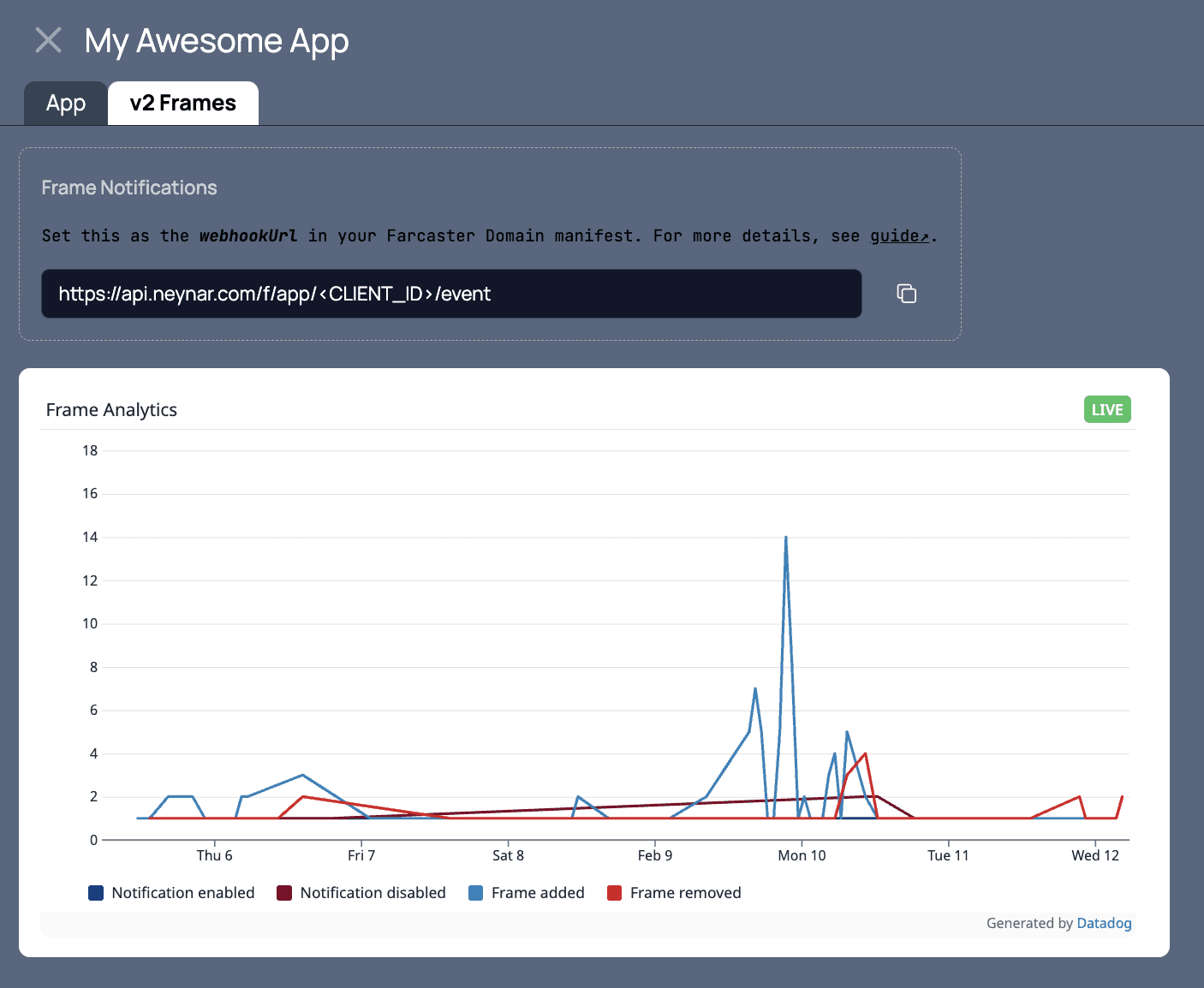Click the webhook URL field
This screenshot has width=1204, height=988.
click(451, 294)
